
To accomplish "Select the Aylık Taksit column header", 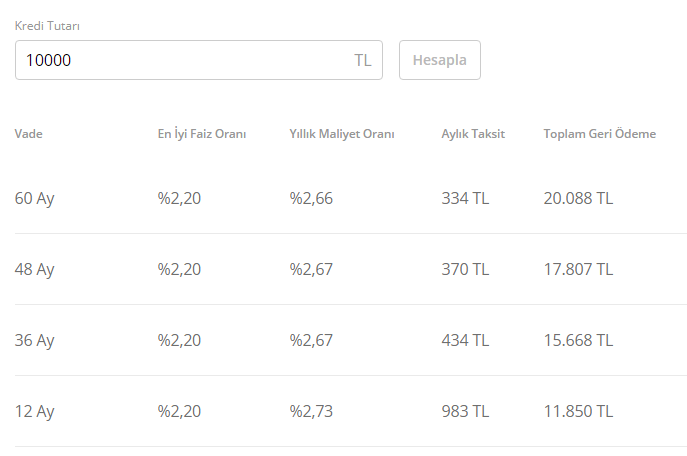I will click(x=473, y=134).
